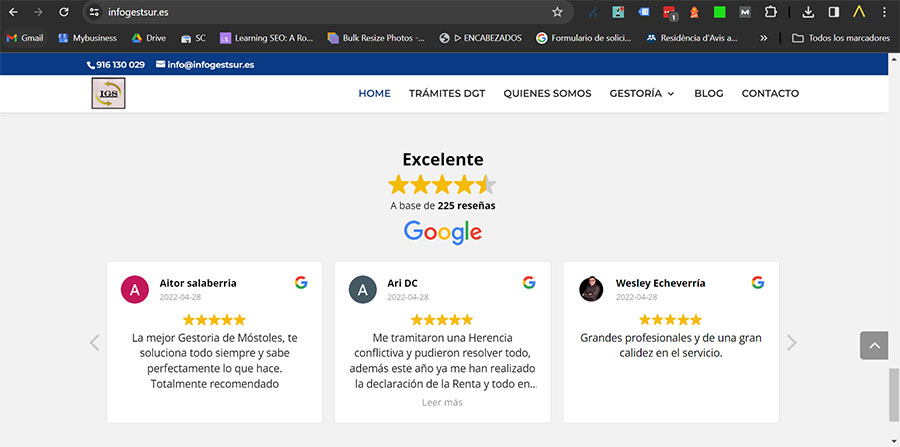900x447 pixels.
Task: Open the BLOG menu item
Action: click(709, 94)
